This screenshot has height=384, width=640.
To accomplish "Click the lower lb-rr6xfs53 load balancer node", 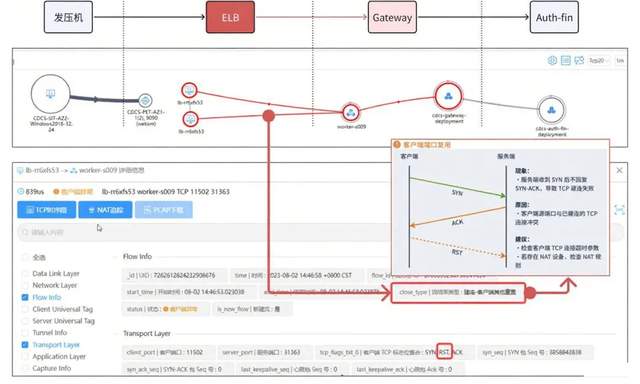I will 190,120.
